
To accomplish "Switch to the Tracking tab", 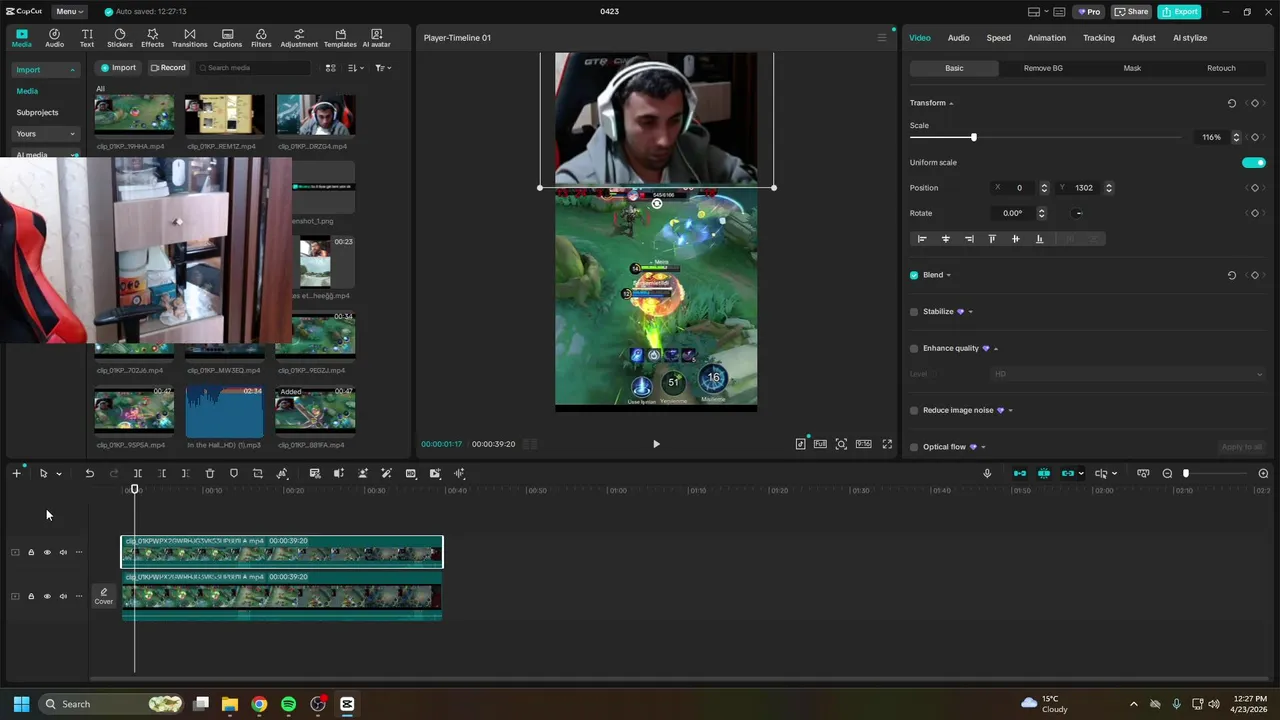I will (x=1098, y=38).
